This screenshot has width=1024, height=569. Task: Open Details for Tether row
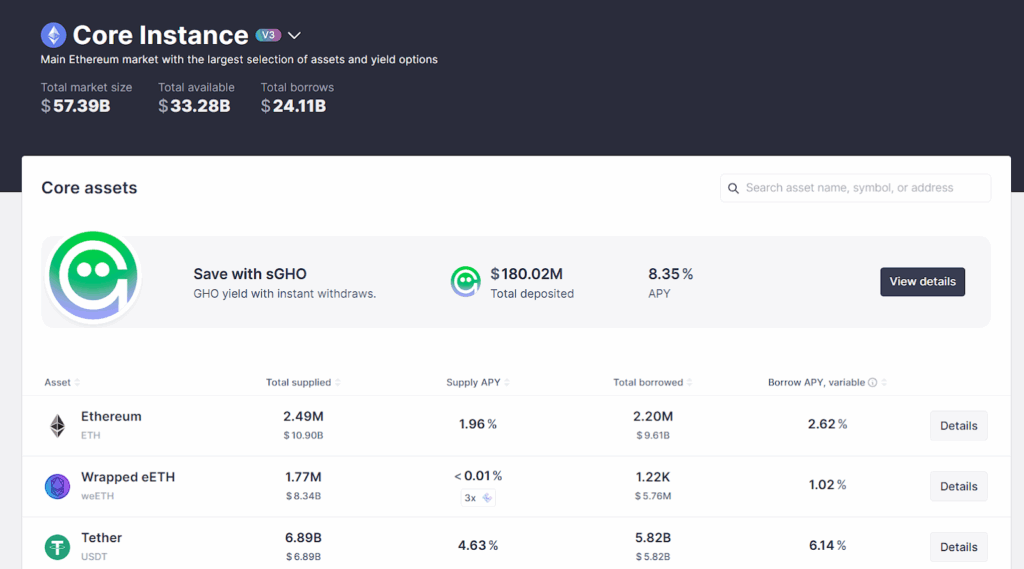958,547
